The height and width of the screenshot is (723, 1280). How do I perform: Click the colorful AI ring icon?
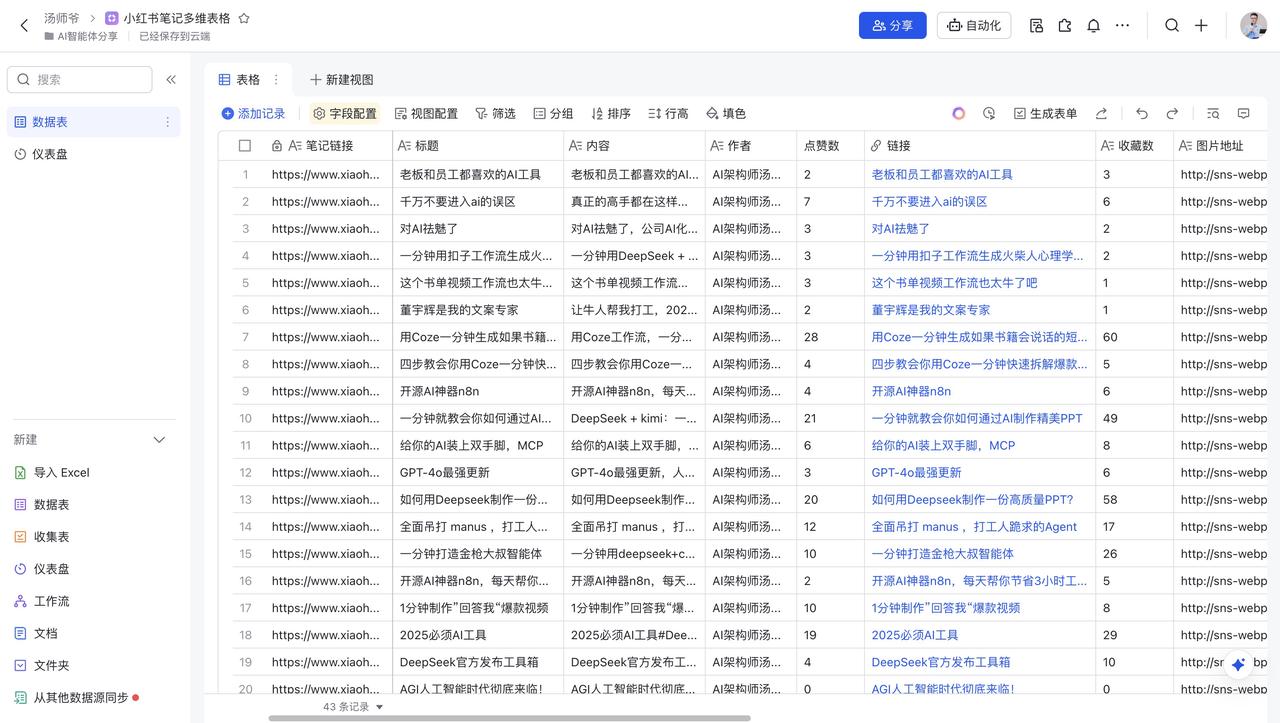pos(959,114)
